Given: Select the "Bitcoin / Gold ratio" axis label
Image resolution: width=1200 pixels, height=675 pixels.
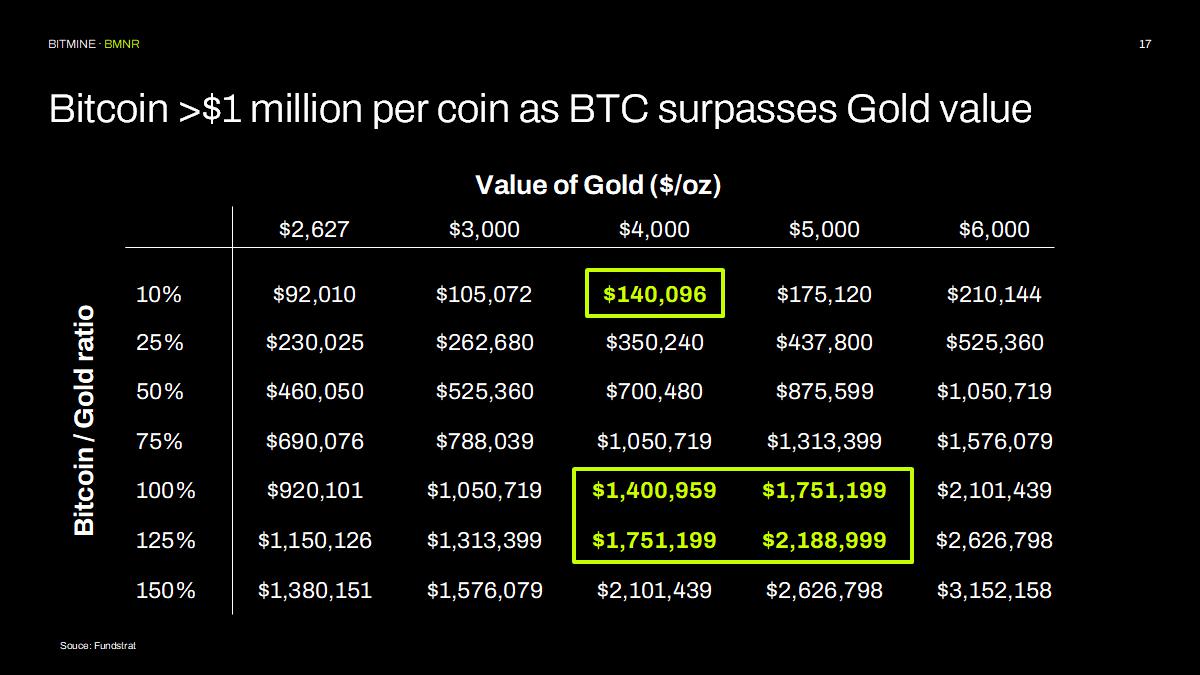Looking at the screenshot, I should coord(85,420).
